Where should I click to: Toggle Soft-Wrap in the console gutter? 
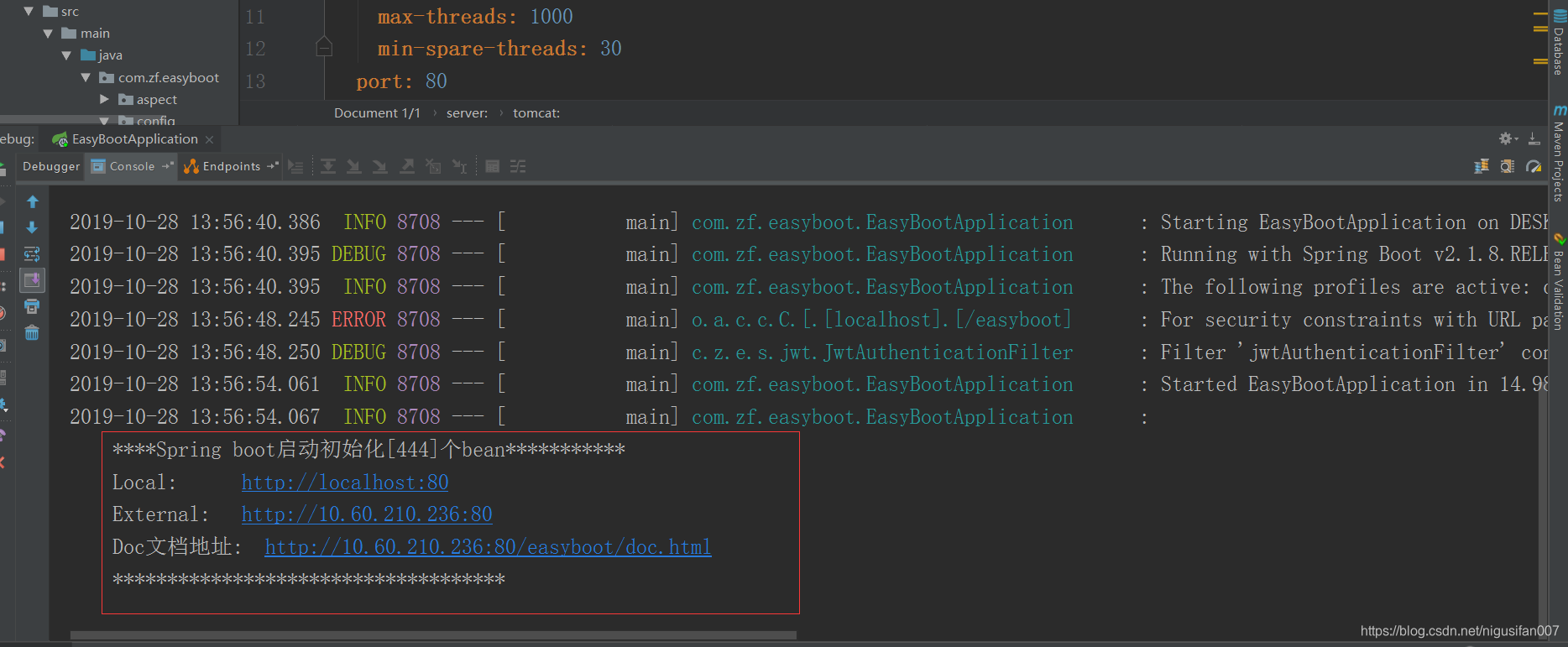tap(32, 254)
